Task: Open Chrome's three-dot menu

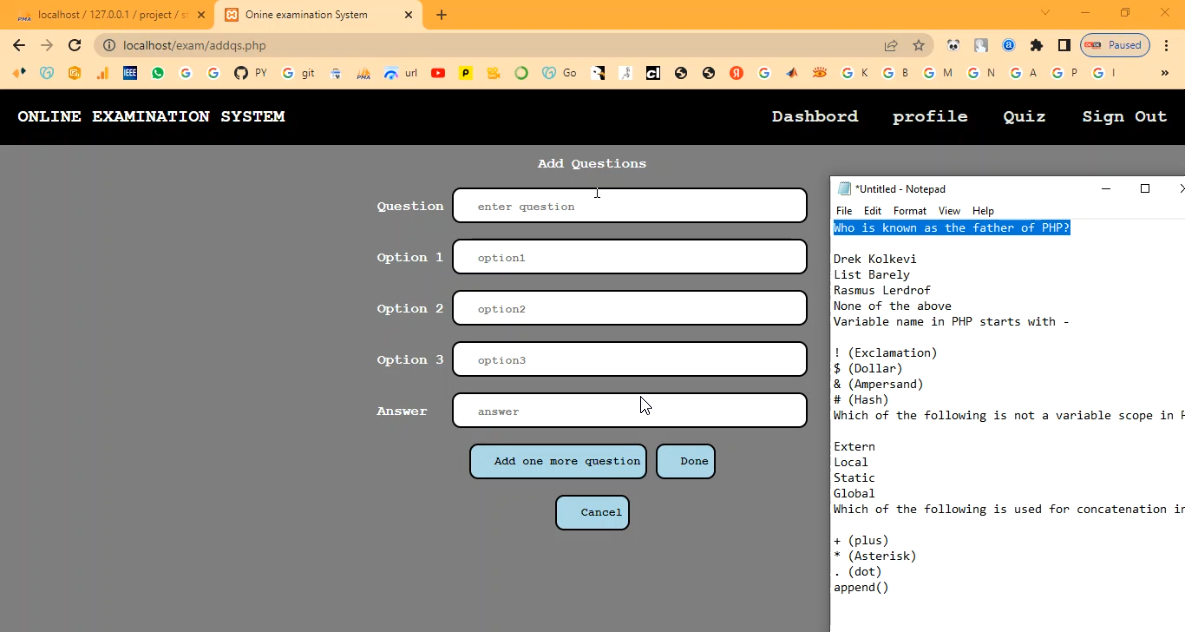Action: coord(1166,45)
